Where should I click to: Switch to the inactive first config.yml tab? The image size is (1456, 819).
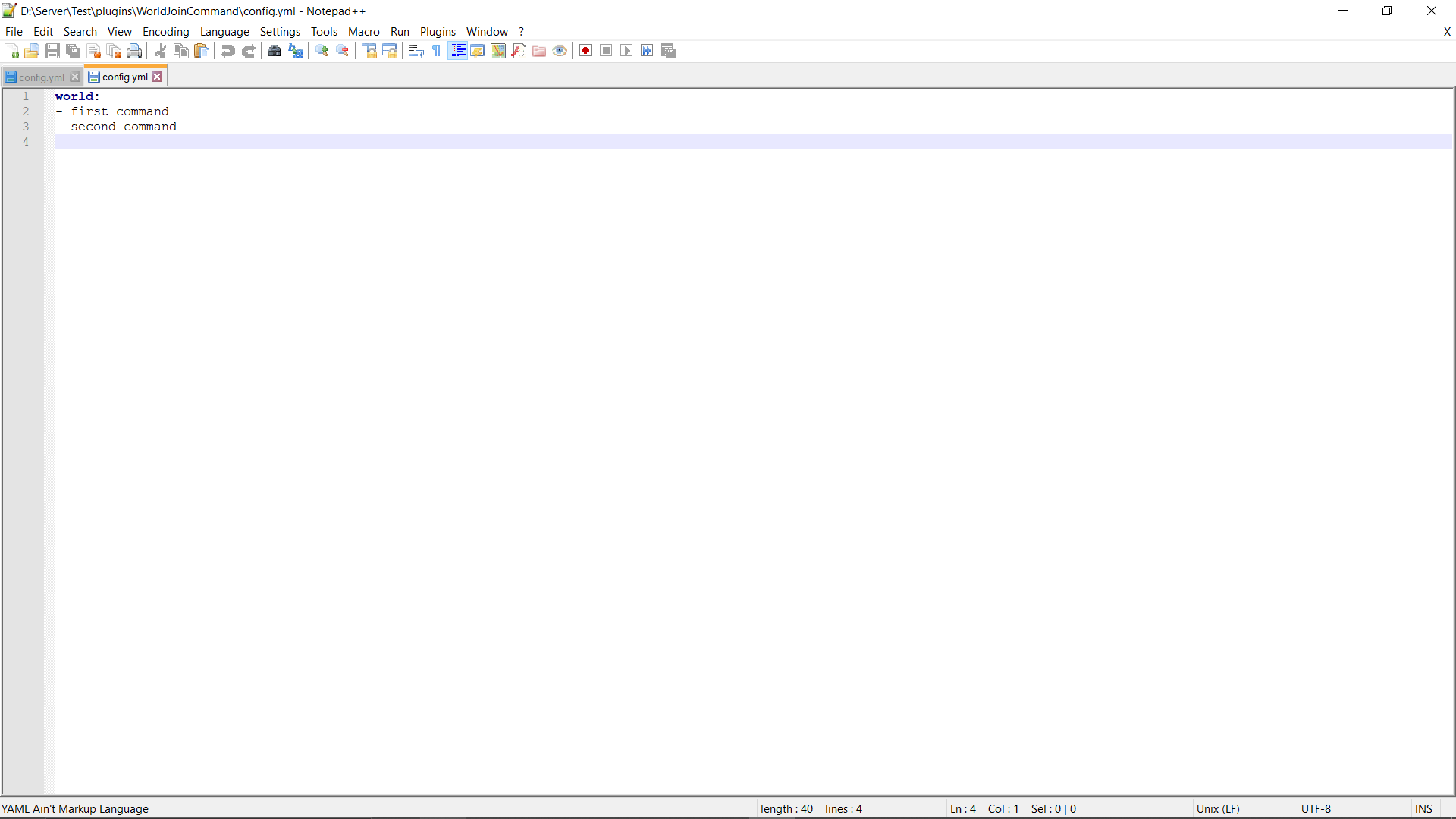[41, 77]
